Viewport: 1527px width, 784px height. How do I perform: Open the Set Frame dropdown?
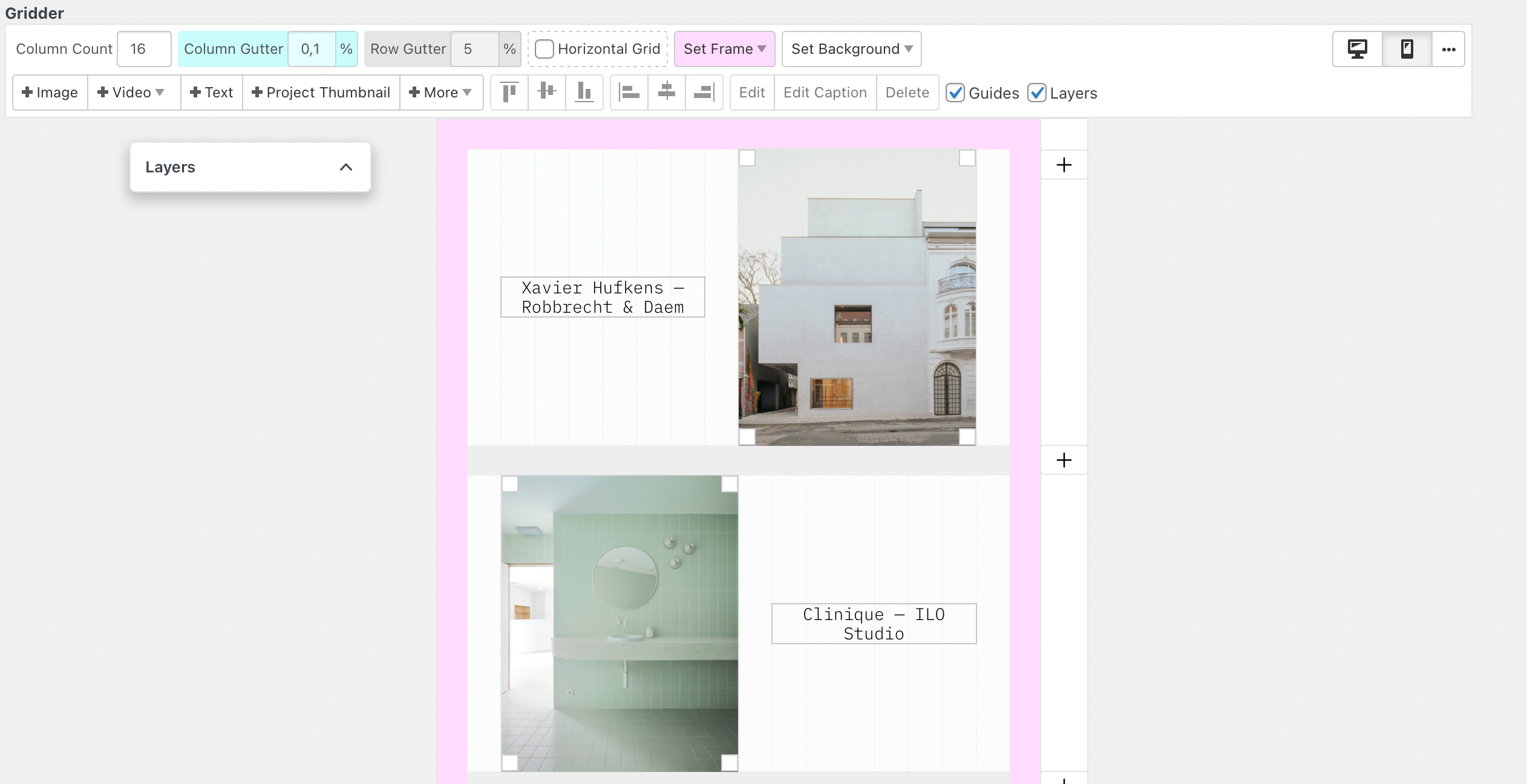click(724, 49)
